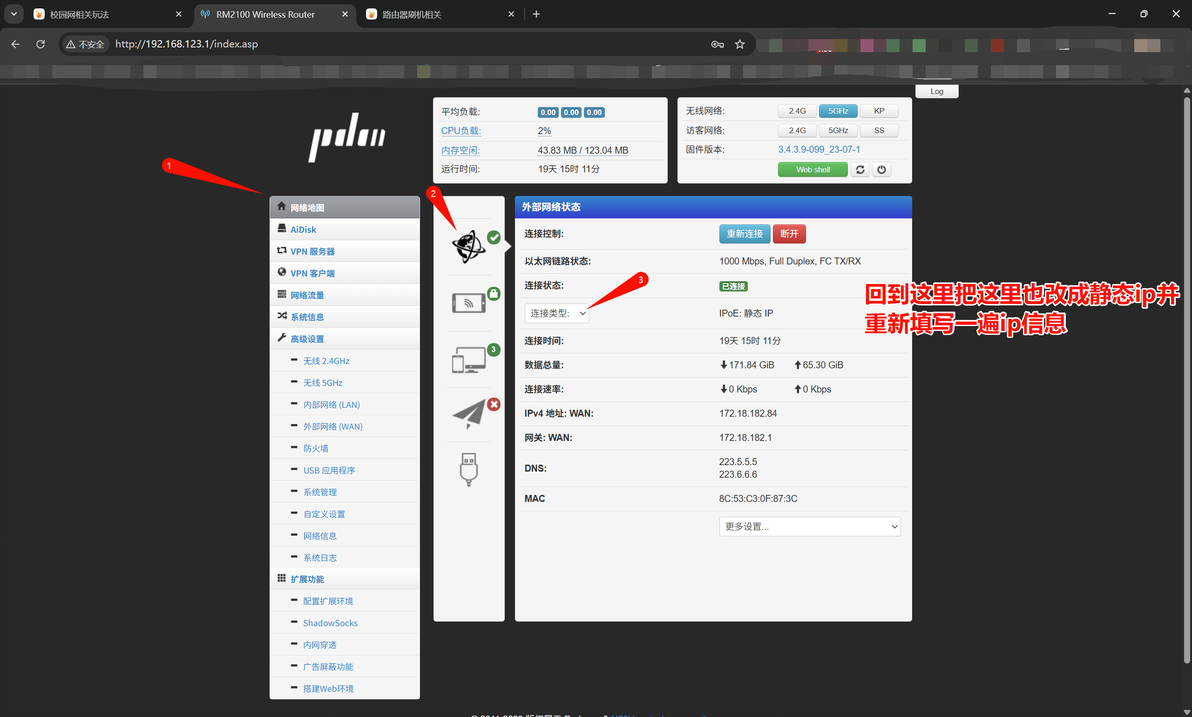Open 广告屏蔽功能 settings

[328, 667]
